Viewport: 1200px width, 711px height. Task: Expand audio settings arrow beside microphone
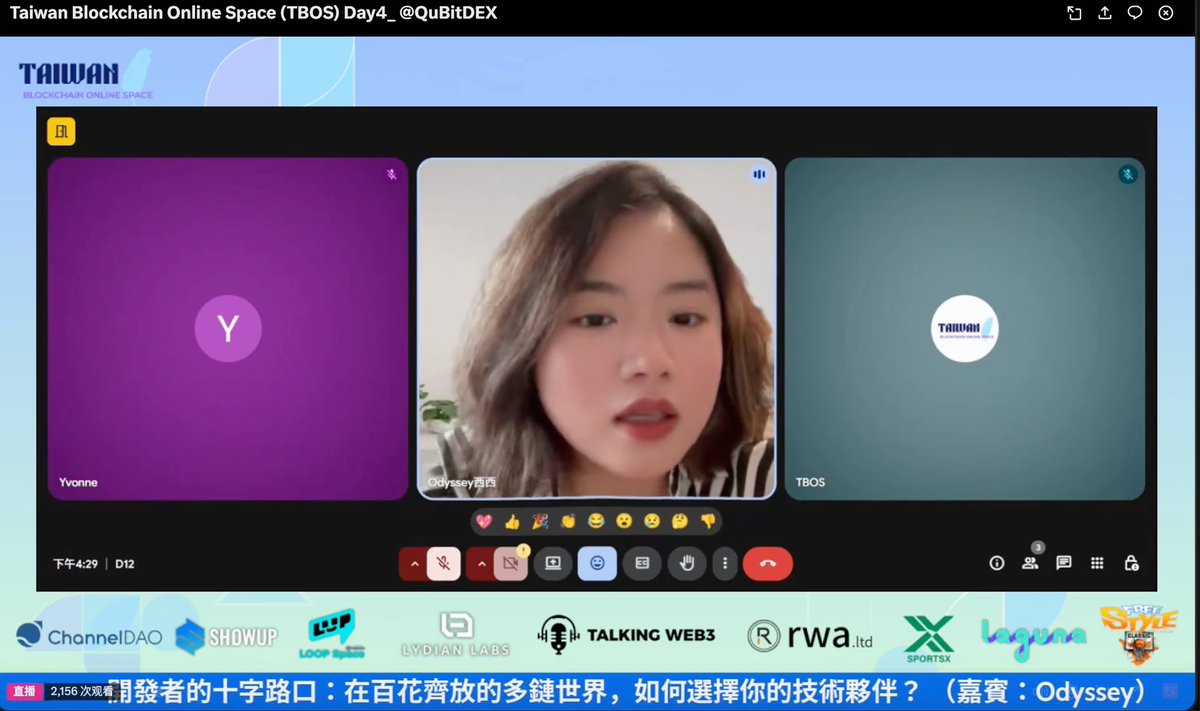pos(414,563)
